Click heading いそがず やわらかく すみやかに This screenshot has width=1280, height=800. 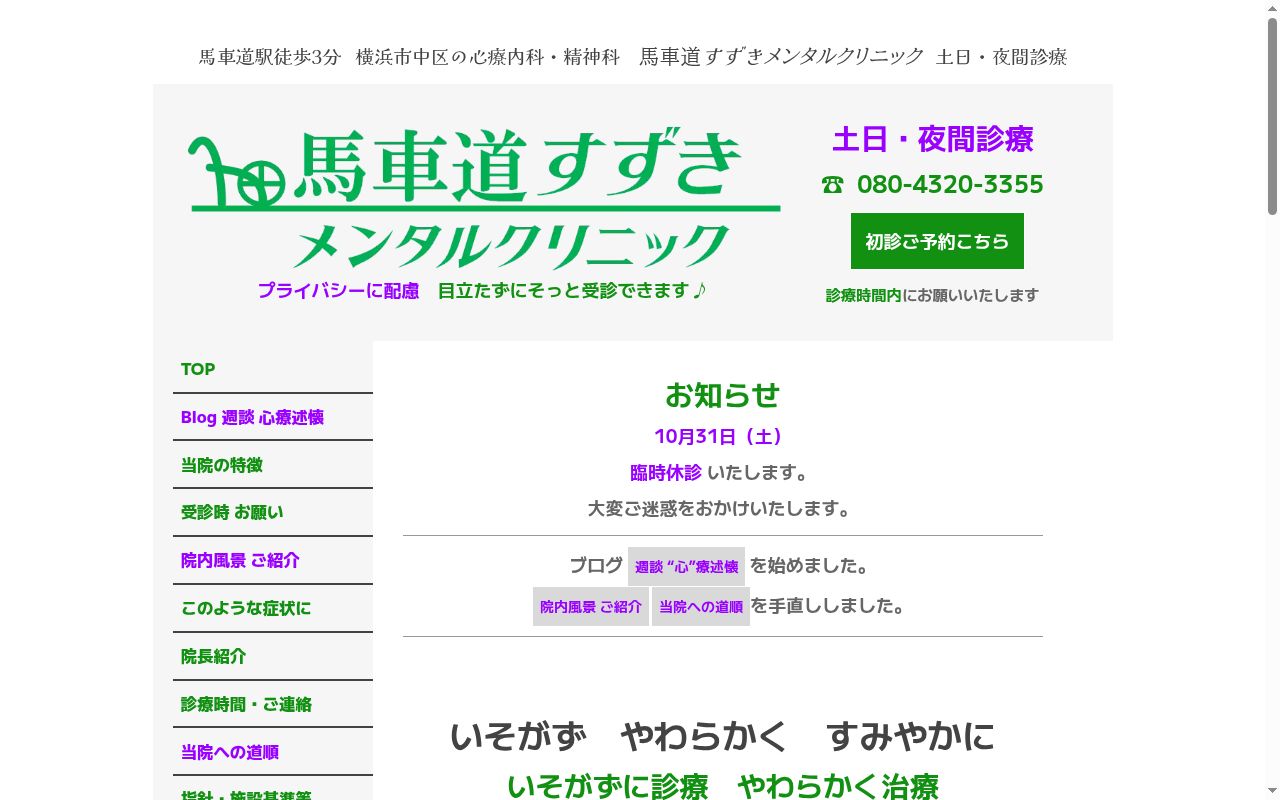722,736
